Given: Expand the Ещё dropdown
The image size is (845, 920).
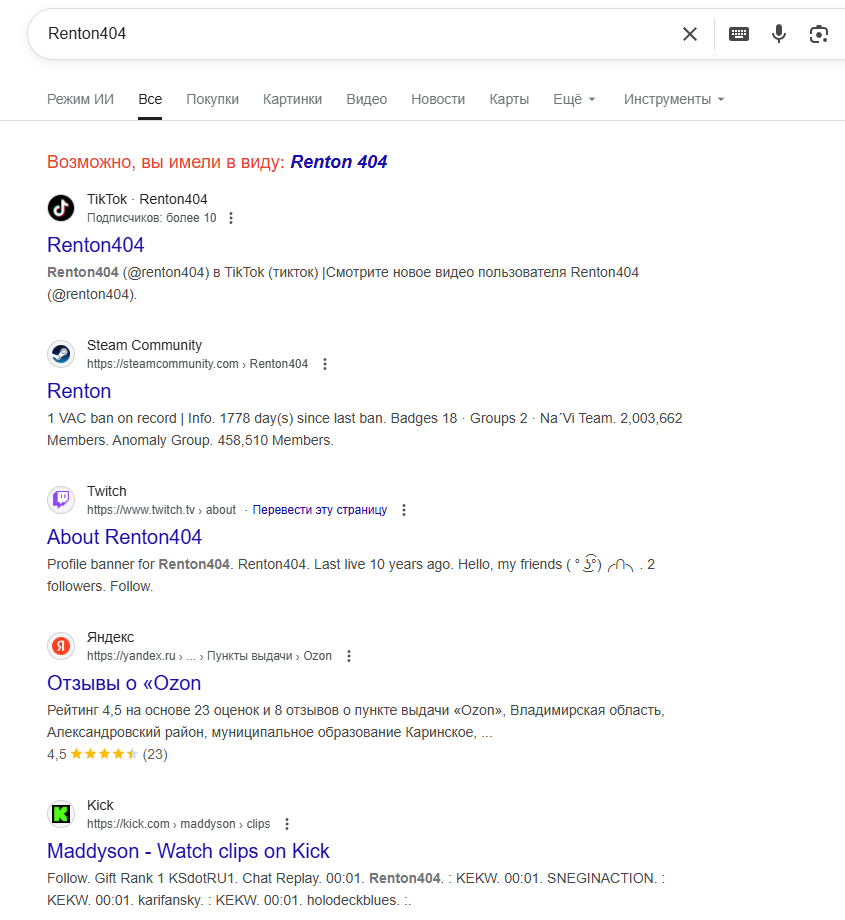Looking at the screenshot, I should pyautogui.click(x=574, y=99).
